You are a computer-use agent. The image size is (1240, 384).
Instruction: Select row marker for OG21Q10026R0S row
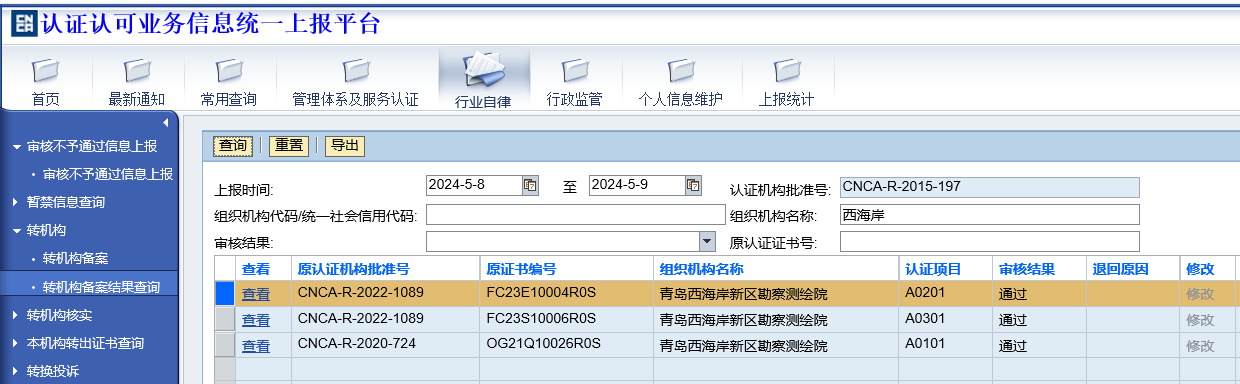(x=225, y=345)
